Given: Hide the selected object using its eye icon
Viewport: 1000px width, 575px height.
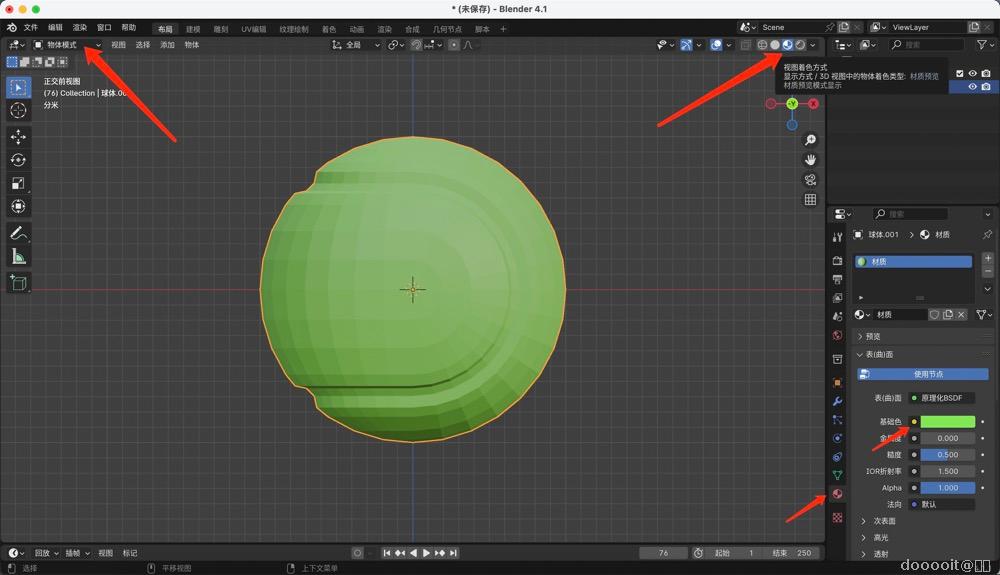Looking at the screenshot, I should point(972,87).
